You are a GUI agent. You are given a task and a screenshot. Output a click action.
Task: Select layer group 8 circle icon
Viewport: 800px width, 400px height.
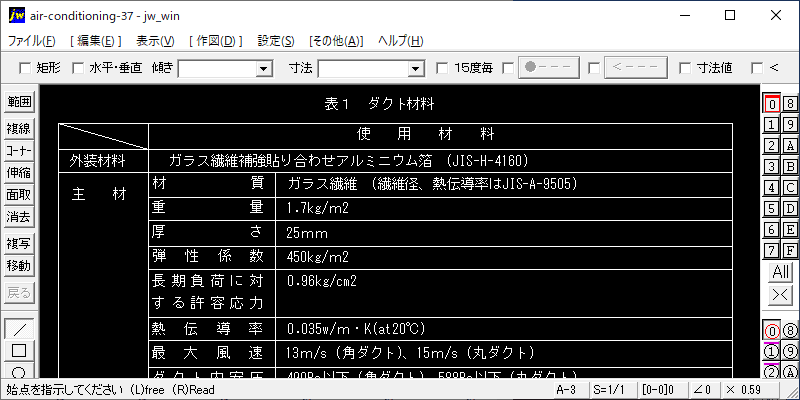(x=790, y=331)
